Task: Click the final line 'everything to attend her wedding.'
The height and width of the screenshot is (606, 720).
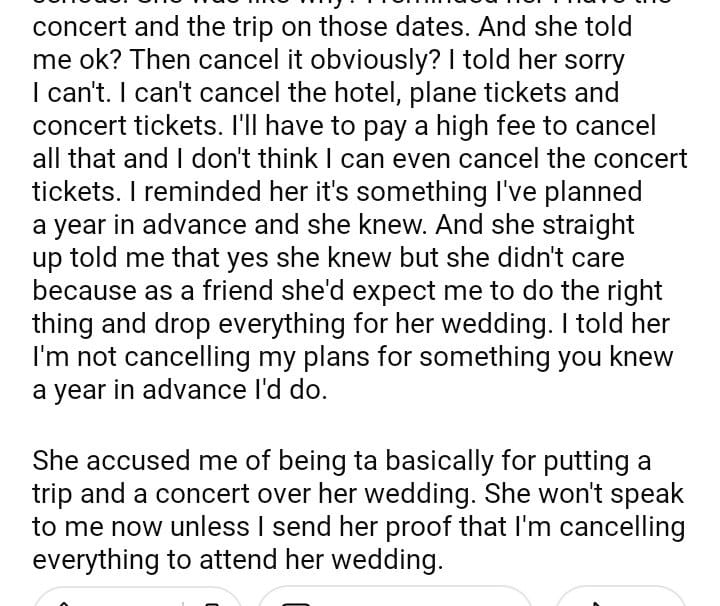Action: 238,559
